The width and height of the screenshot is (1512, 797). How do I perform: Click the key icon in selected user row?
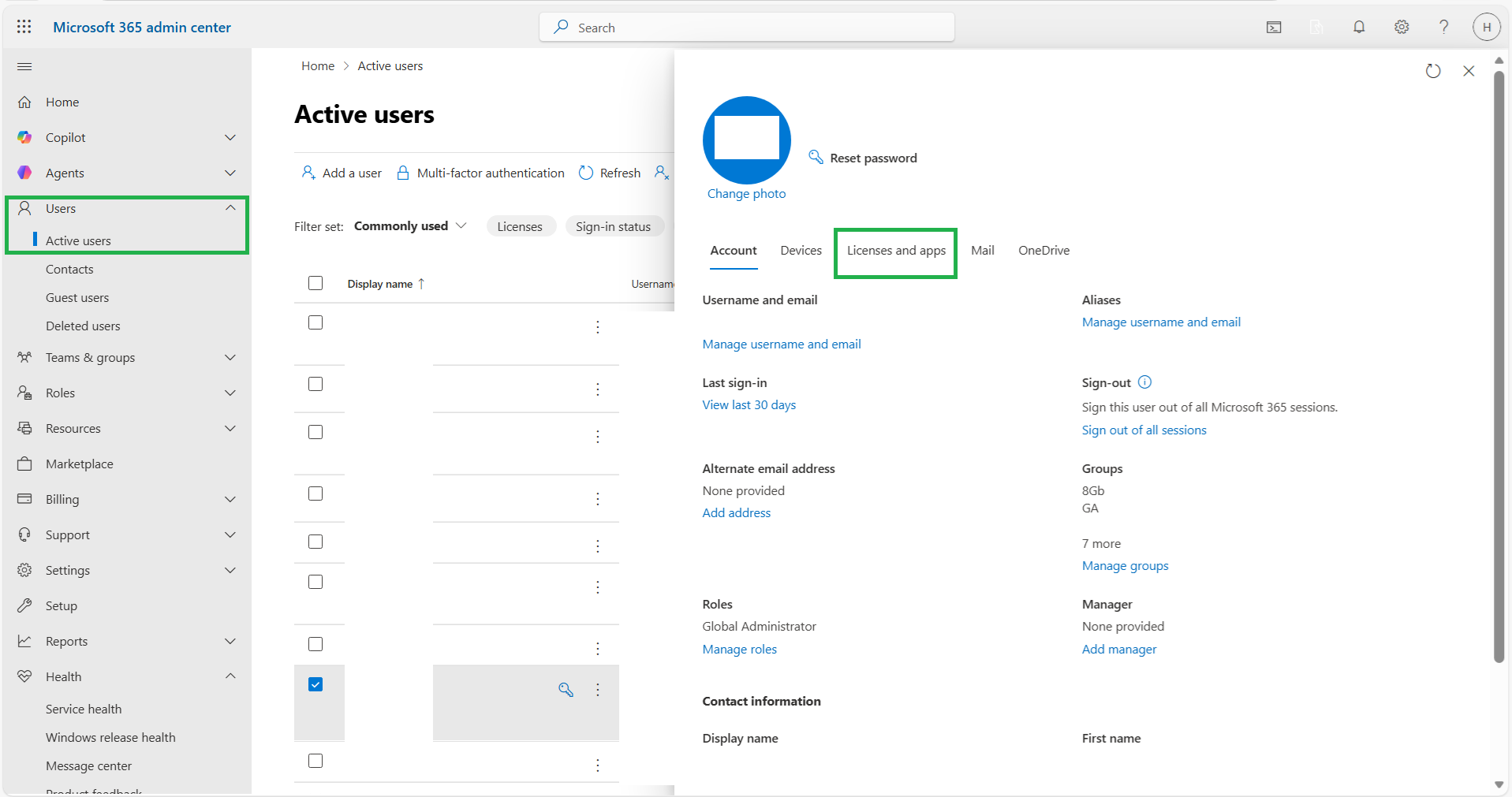(x=566, y=690)
